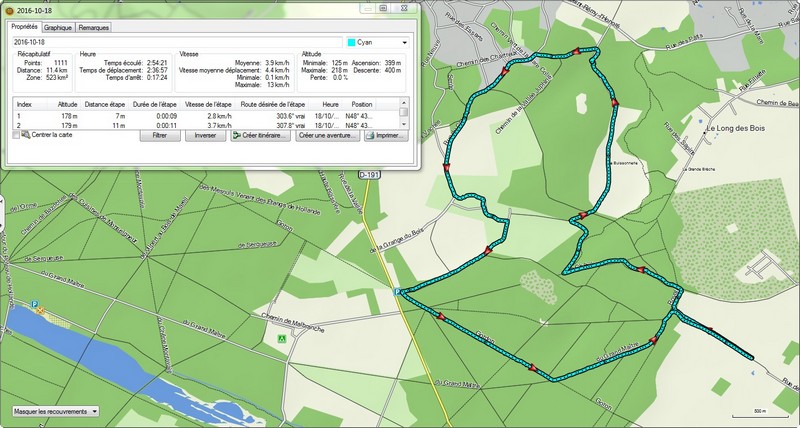The height and width of the screenshot is (428, 800).
Task: Click the D-191 road shield
Action: tap(369, 175)
